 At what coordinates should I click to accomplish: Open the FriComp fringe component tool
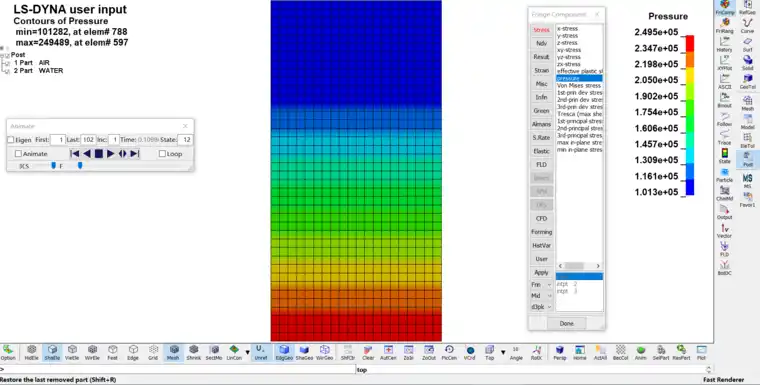pos(725,7)
